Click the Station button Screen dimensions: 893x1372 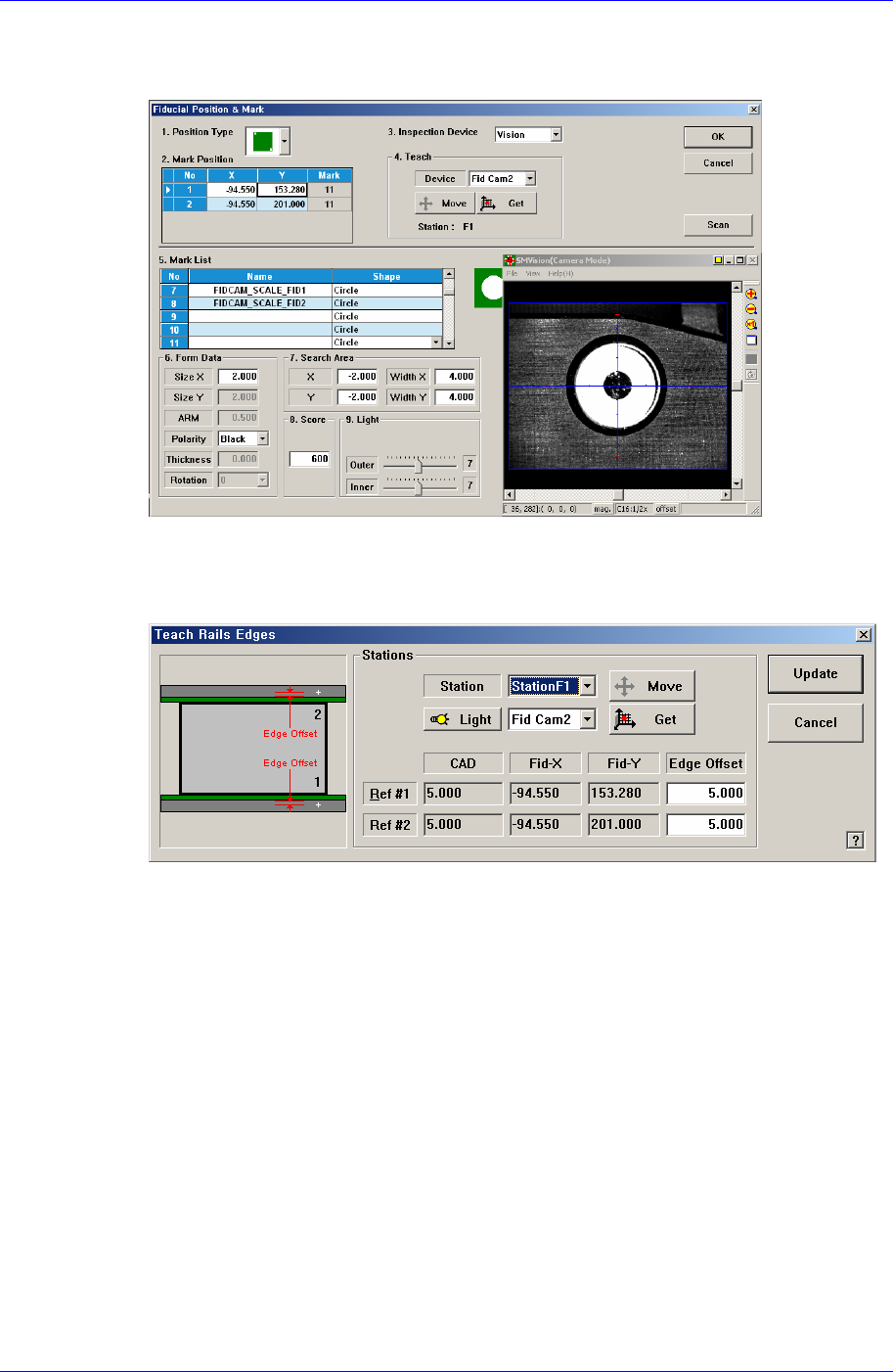pos(462,686)
